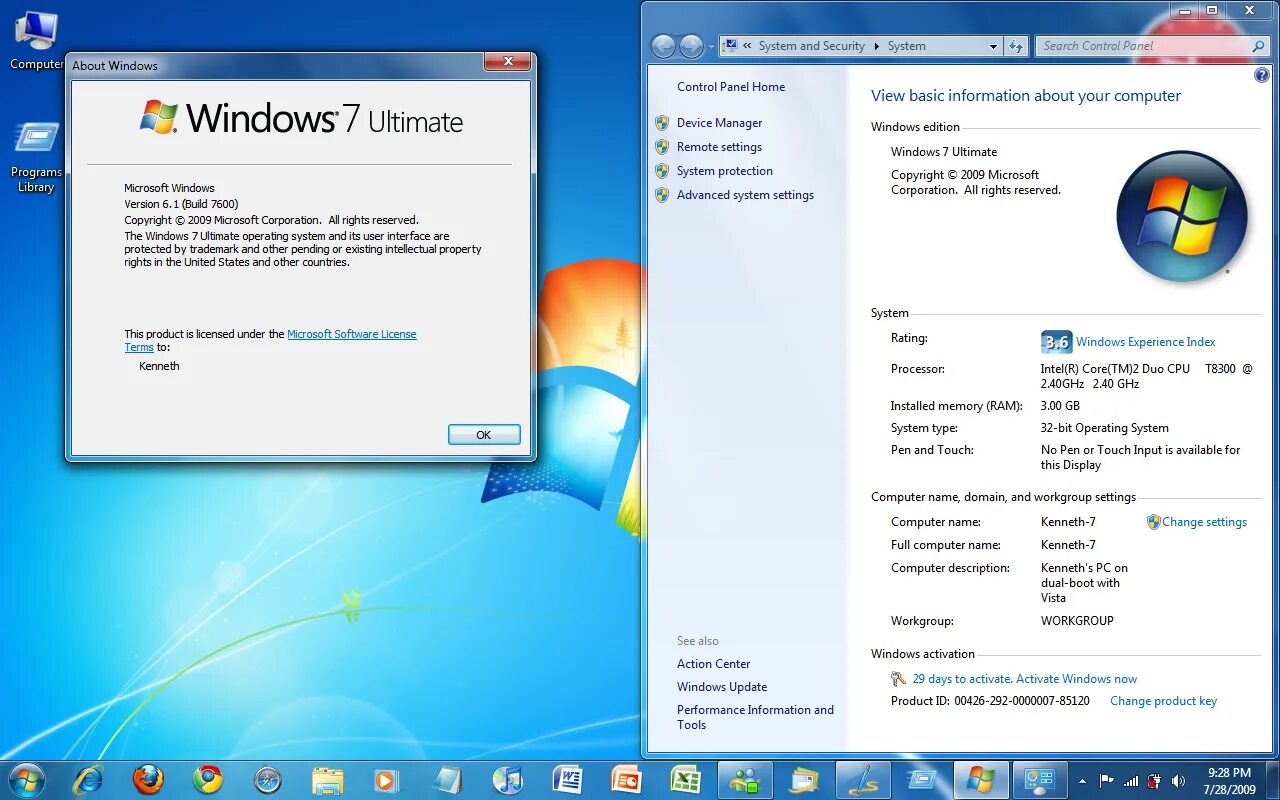
Task: Open Advanced system settings
Action: point(745,195)
